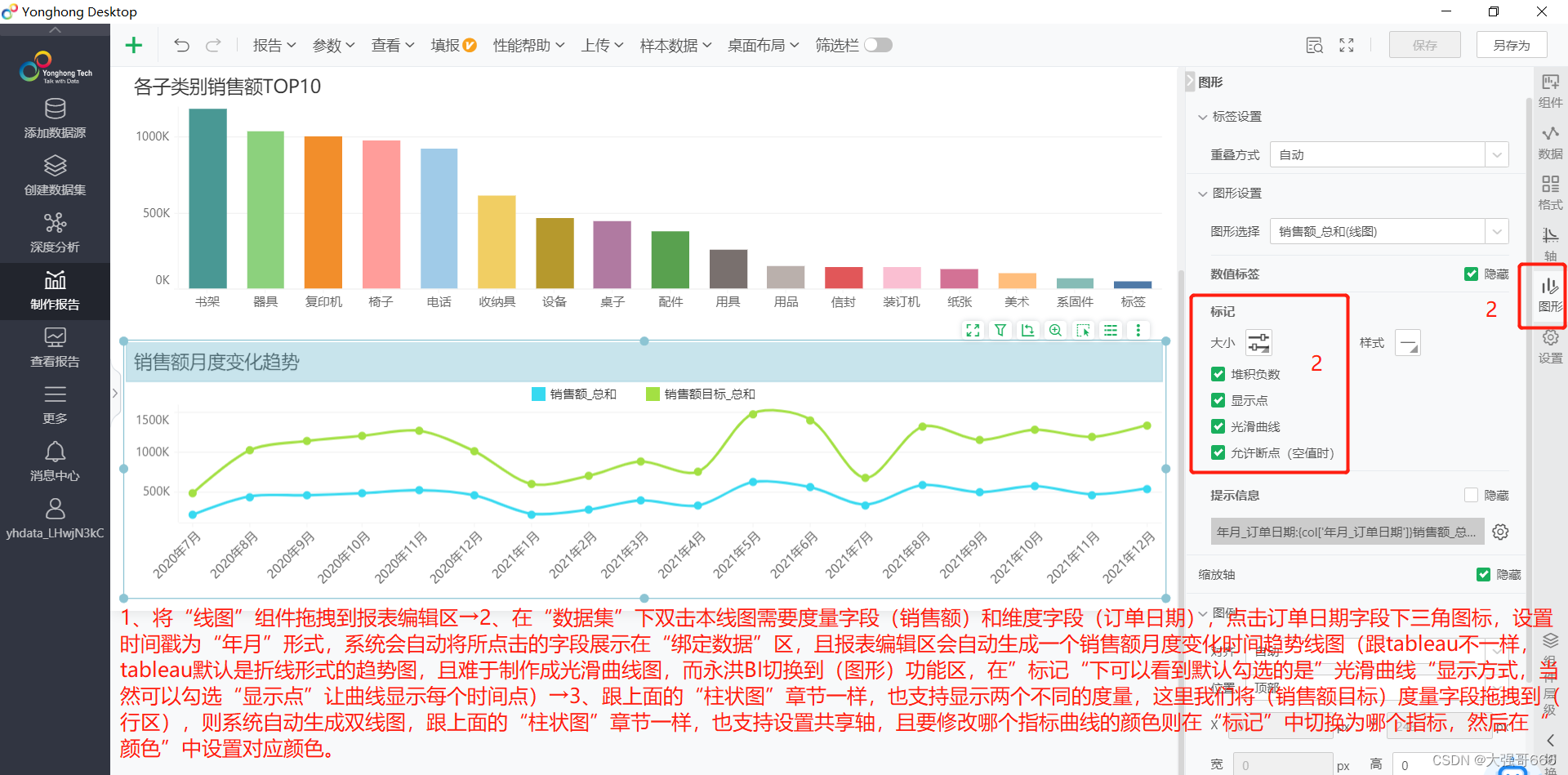Open the 上传 menu

602,45
